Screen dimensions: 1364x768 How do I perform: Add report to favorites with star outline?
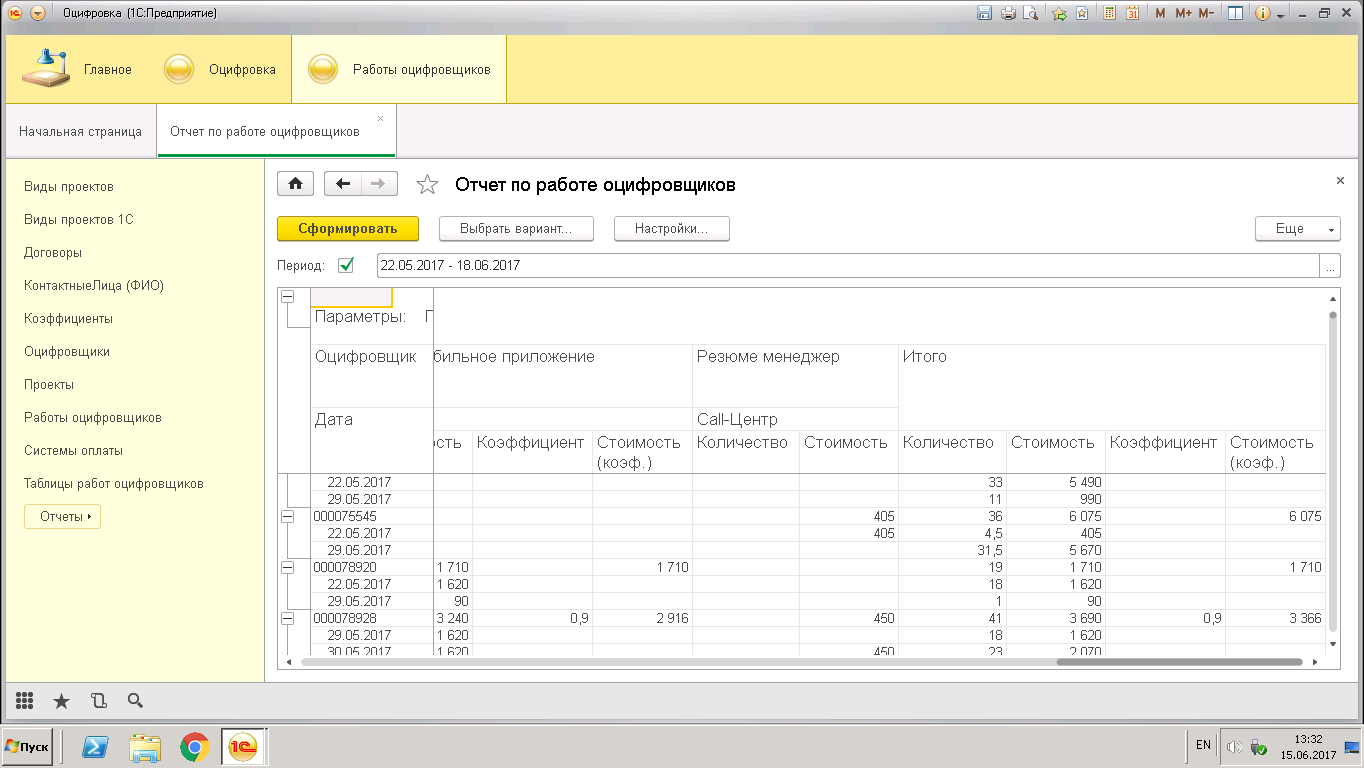(x=427, y=185)
